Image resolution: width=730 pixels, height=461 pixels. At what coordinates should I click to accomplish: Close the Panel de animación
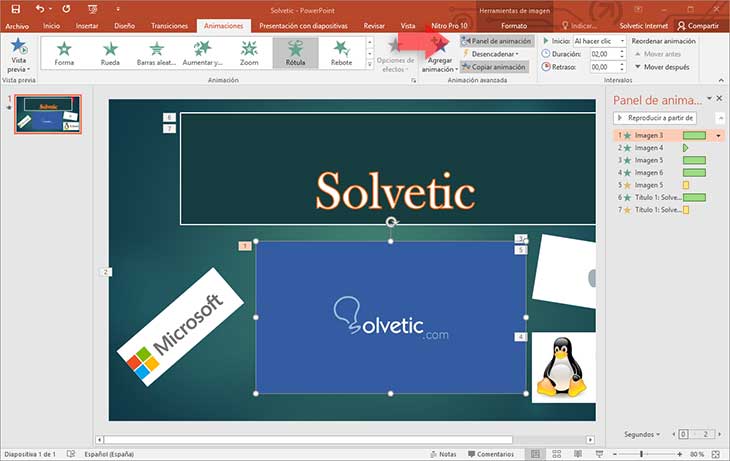(719, 98)
